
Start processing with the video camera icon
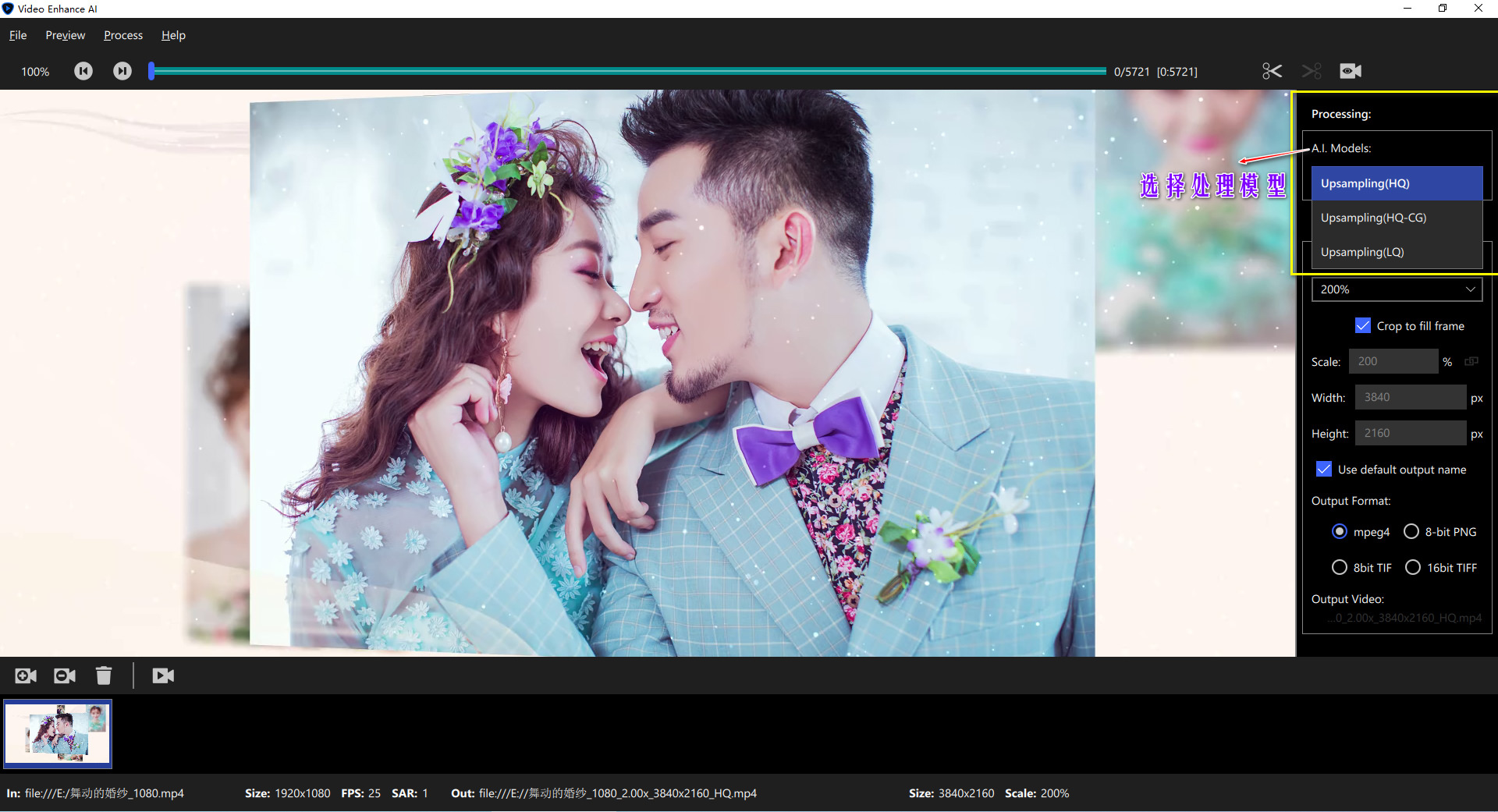click(x=163, y=675)
